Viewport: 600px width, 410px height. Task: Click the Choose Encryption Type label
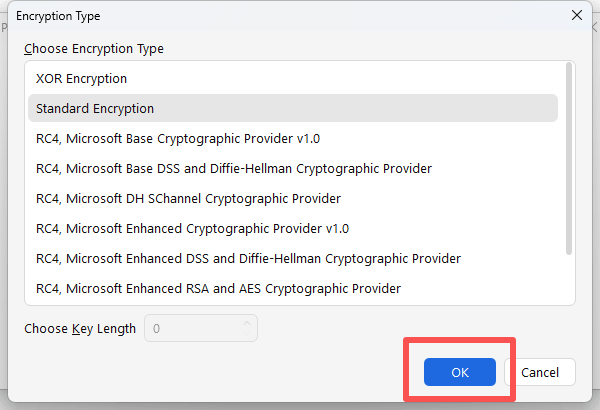click(94, 48)
